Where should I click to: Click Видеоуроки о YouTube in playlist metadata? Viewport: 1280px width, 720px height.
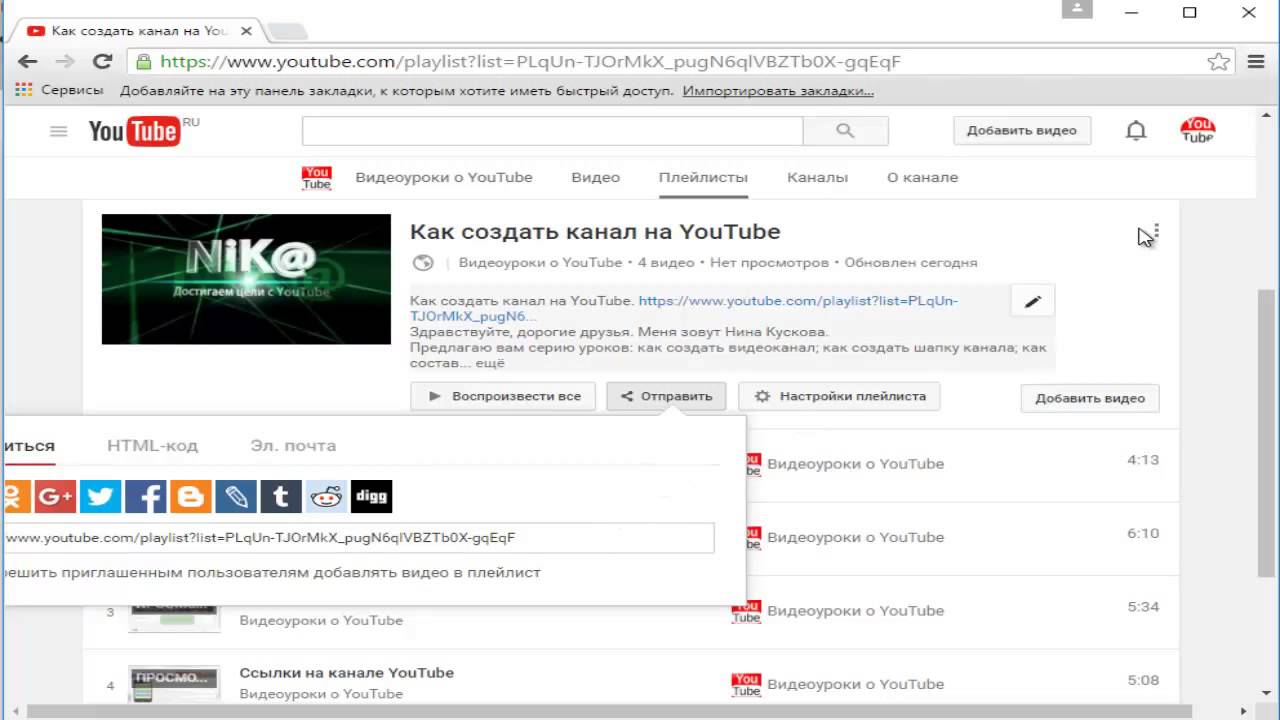pos(540,263)
